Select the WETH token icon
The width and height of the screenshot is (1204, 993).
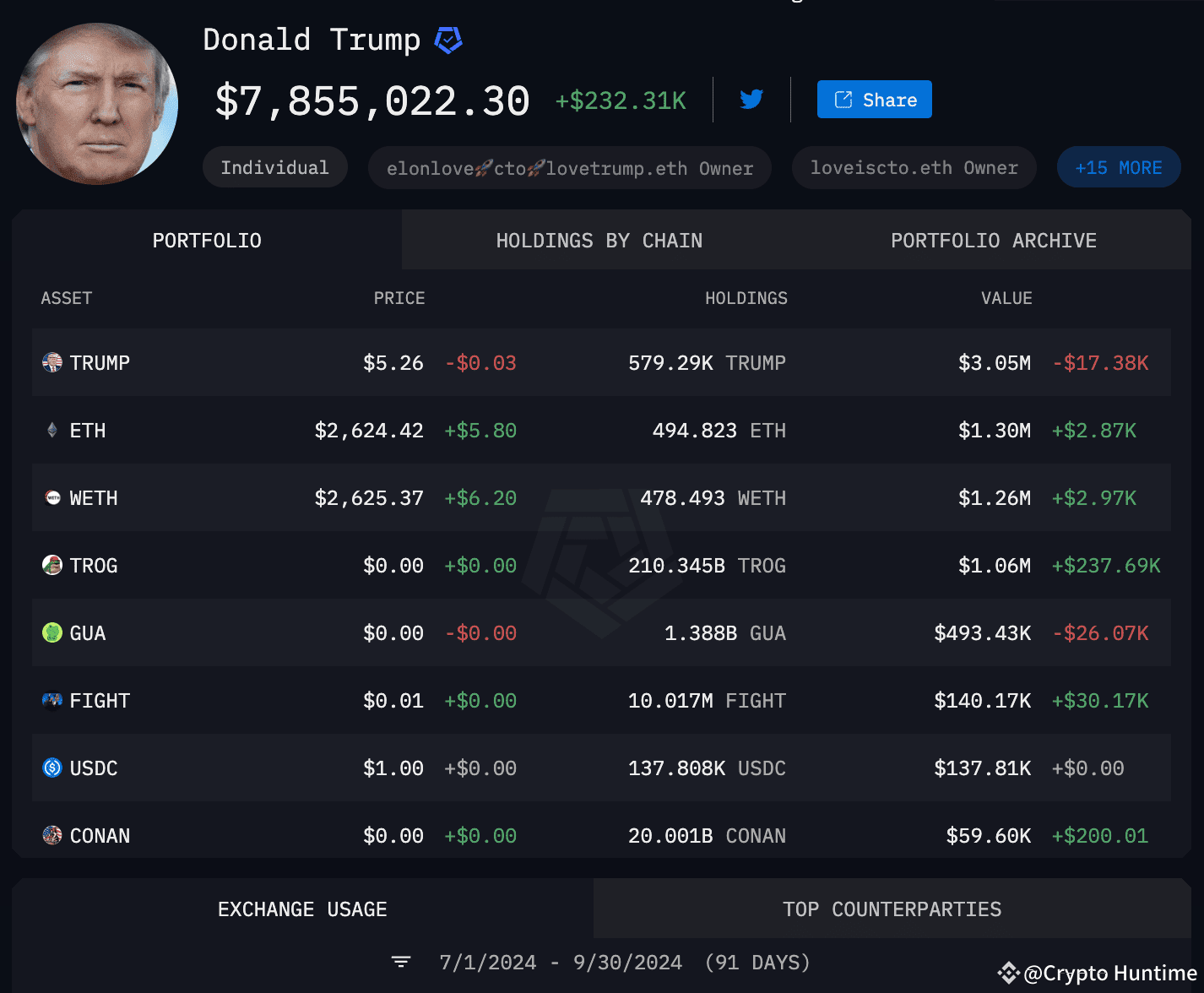(52, 498)
